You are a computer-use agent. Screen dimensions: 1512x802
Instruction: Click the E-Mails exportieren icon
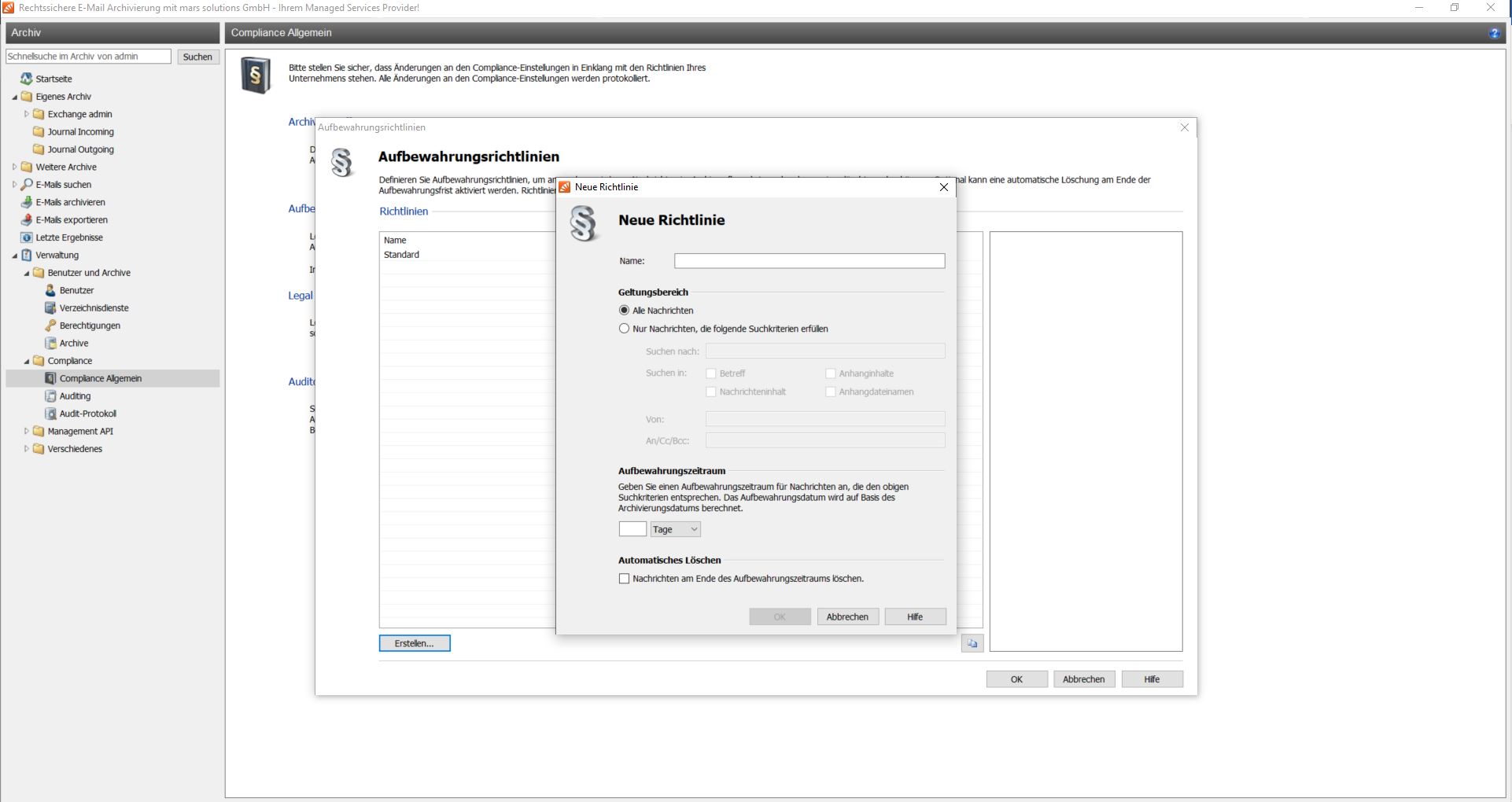coord(26,220)
